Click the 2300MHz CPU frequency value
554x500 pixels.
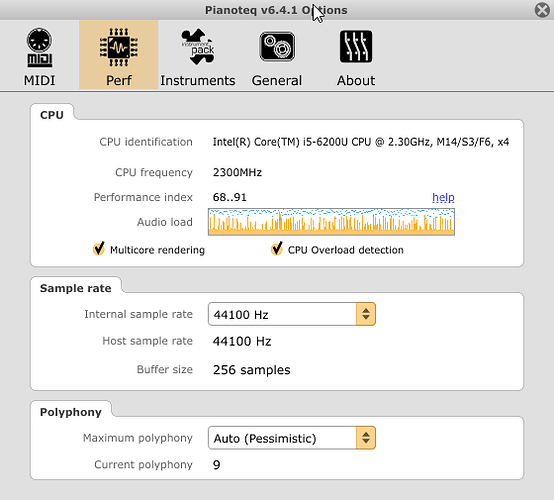[x=237, y=172]
